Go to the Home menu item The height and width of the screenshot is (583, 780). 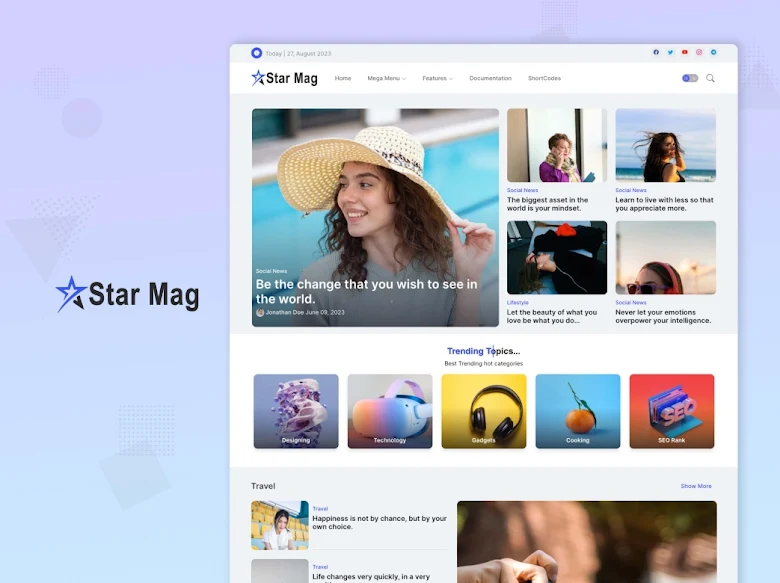point(343,78)
